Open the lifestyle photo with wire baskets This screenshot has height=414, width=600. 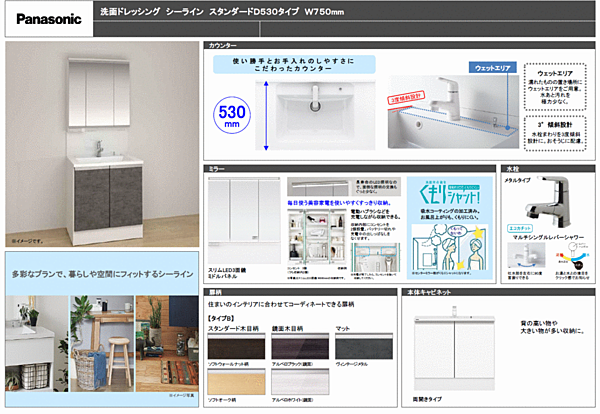[x=37, y=343]
